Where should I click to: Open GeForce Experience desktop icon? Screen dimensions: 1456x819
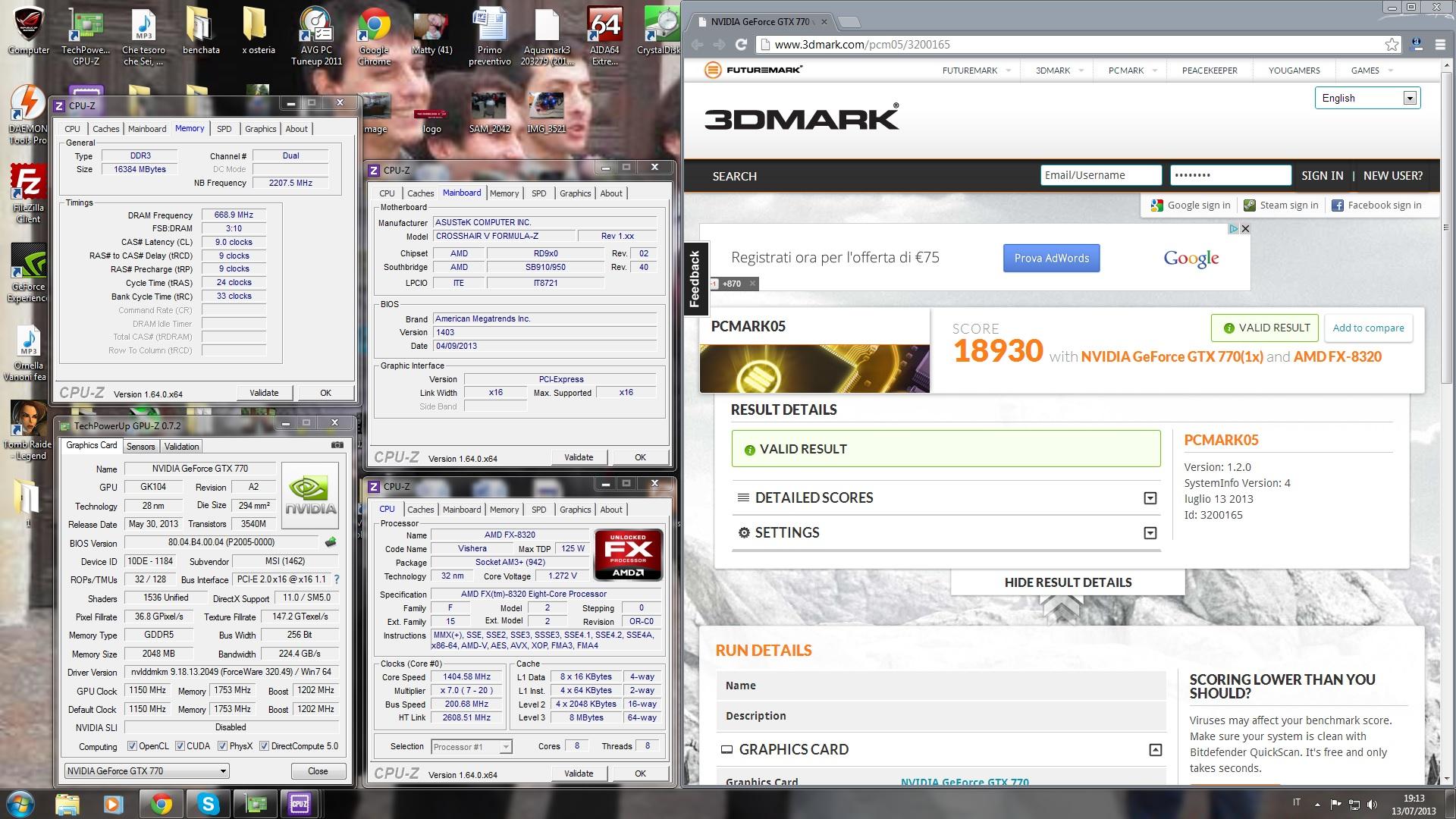(x=29, y=273)
